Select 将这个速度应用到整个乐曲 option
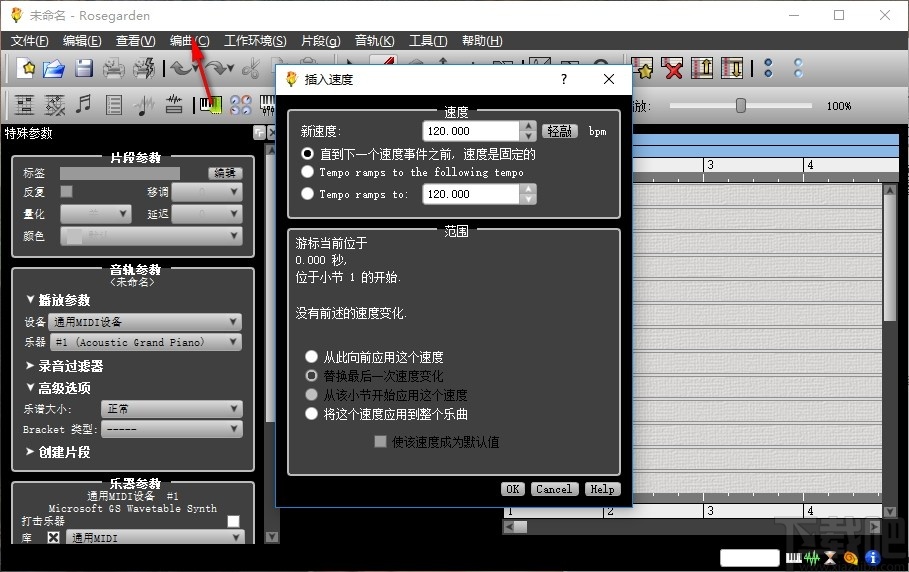Image resolution: width=909 pixels, height=572 pixels. pos(311,414)
